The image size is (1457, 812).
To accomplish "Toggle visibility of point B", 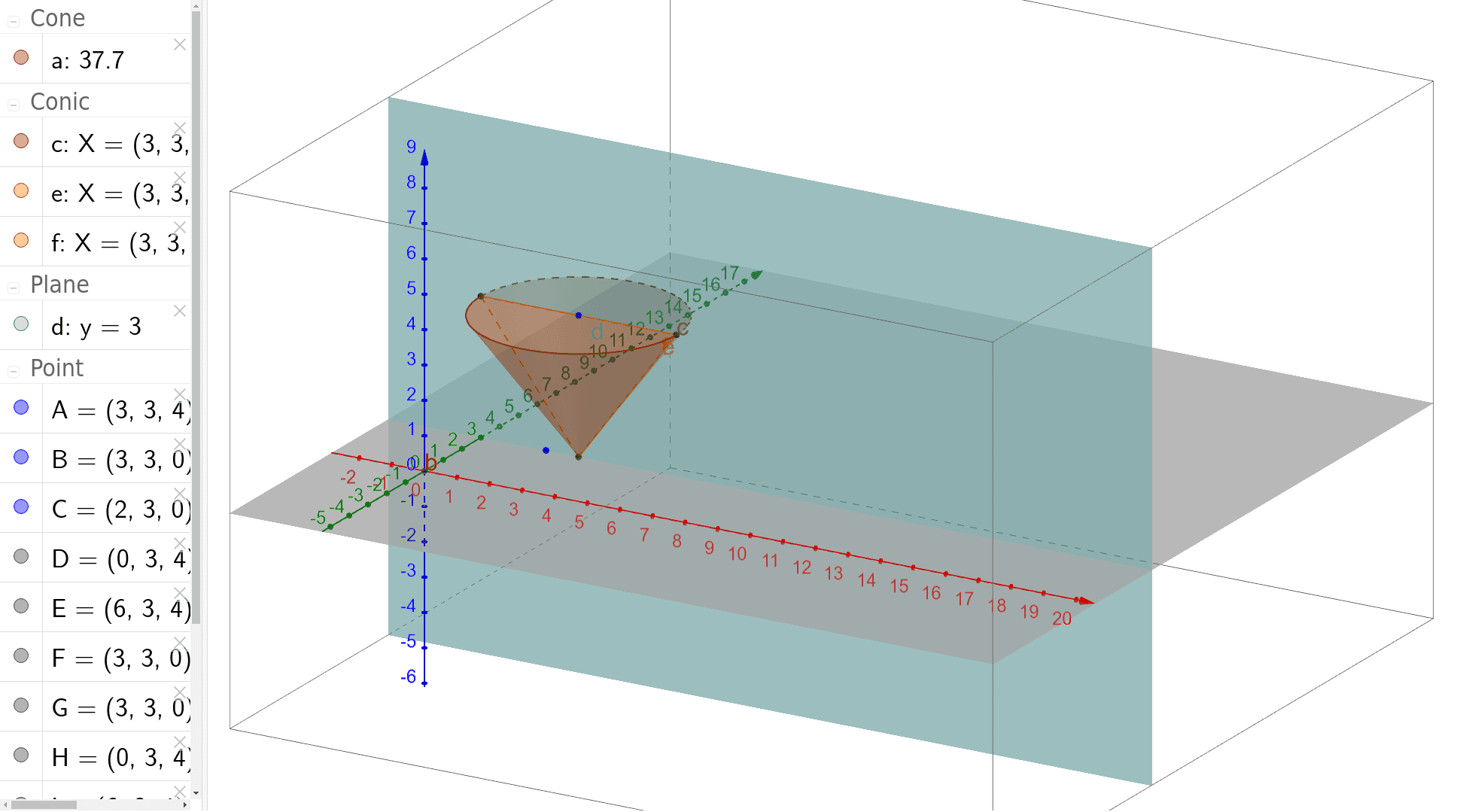I will (20, 458).
